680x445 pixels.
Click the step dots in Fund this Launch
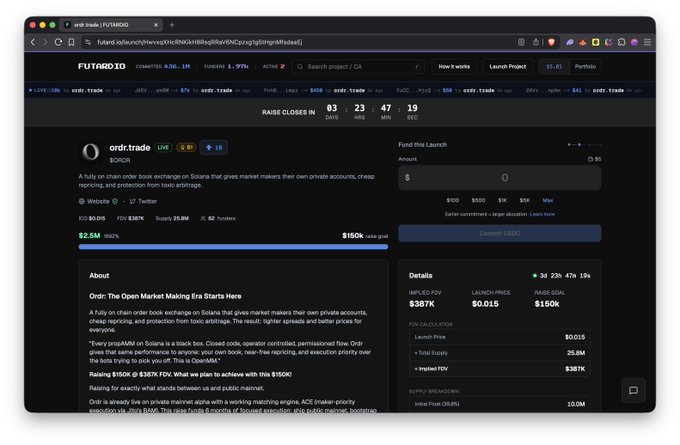584,144
